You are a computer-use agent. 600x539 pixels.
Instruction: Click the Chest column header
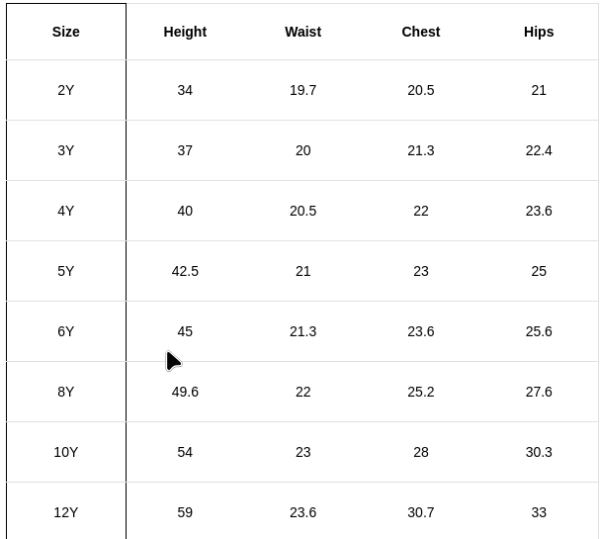(421, 32)
